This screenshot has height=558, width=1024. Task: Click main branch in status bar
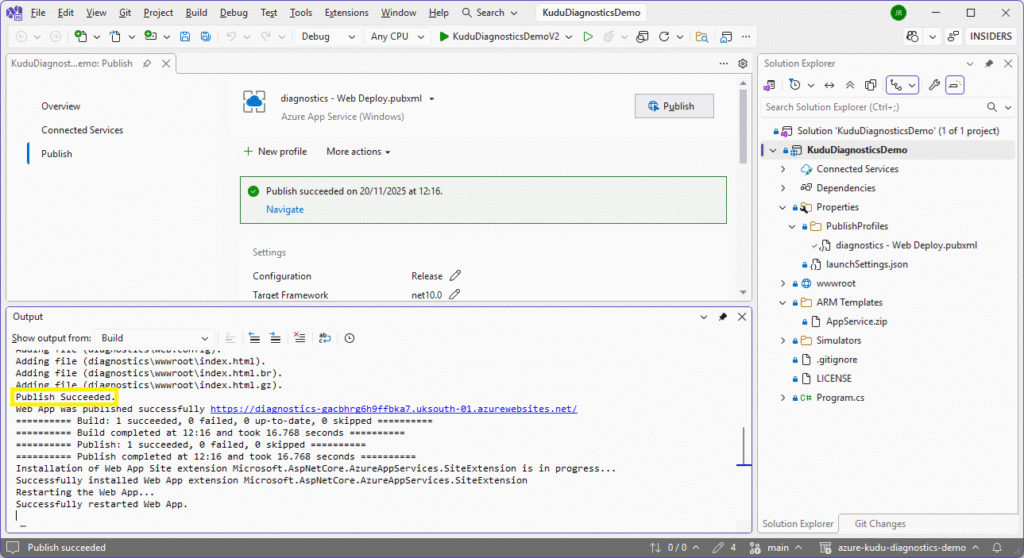(776, 548)
